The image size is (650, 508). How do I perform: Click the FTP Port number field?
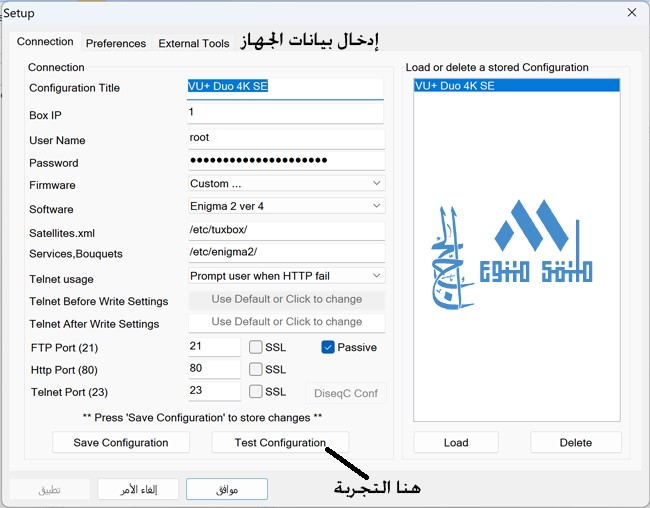pyautogui.click(x=214, y=347)
